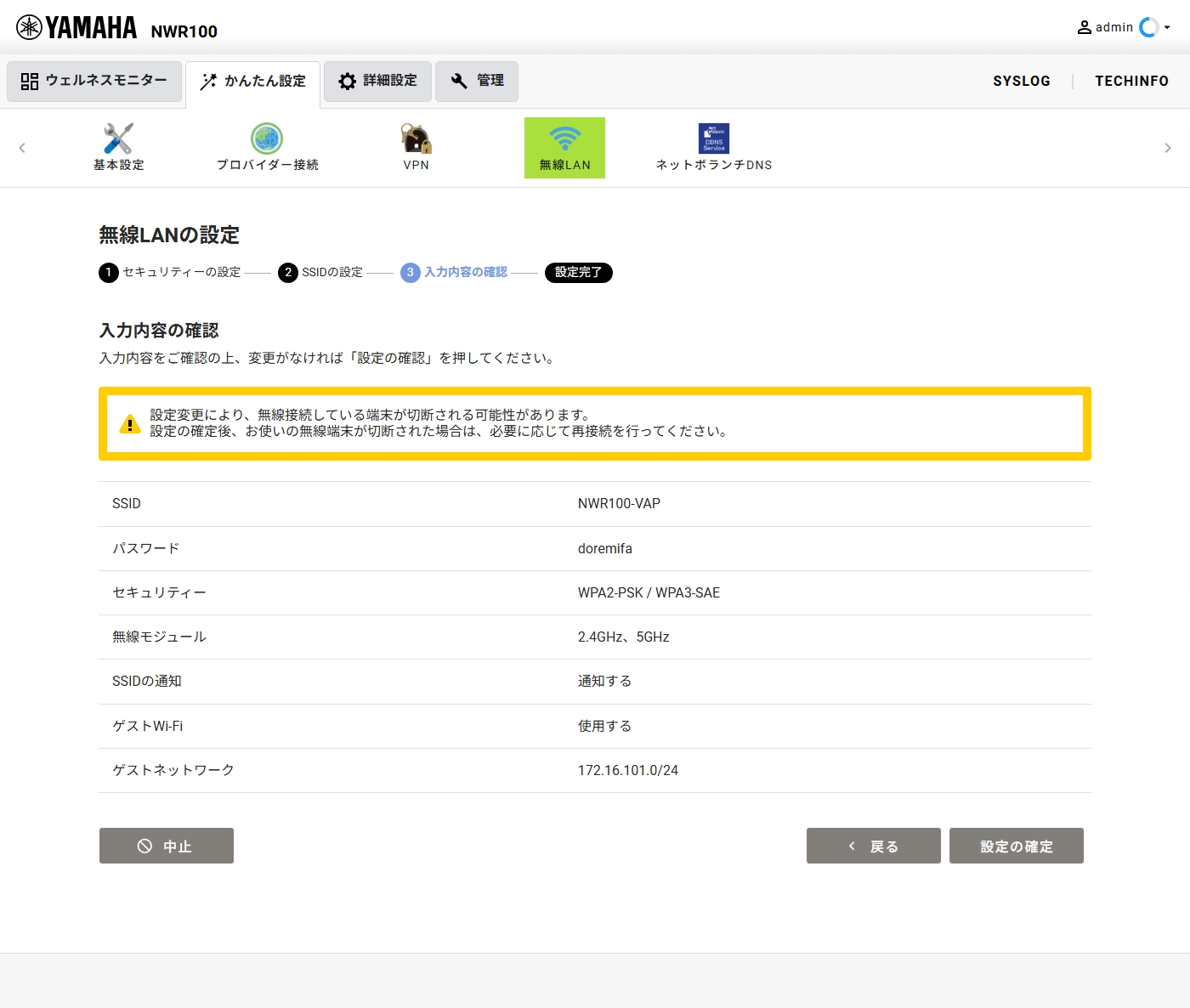This screenshot has width=1190, height=1008.
Task: Open the 管理 tab
Action: pyautogui.click(x=476, y=81)
